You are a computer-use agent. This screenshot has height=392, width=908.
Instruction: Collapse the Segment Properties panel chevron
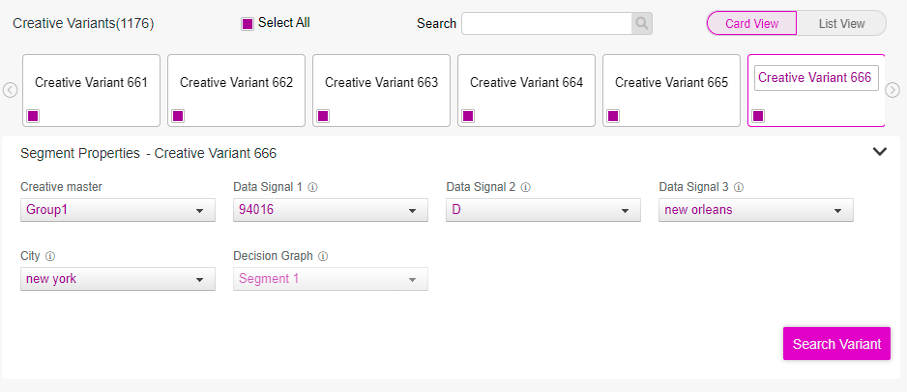880,152
